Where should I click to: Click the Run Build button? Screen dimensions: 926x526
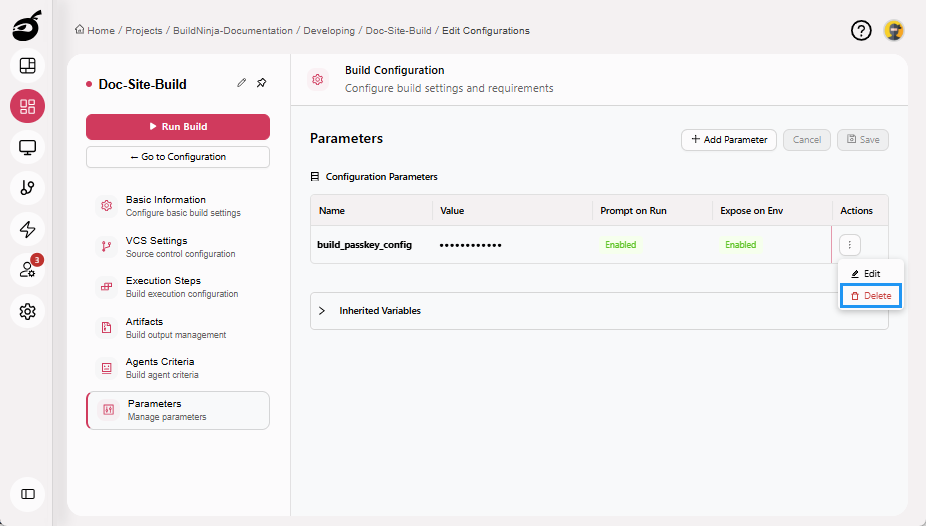point(178,127)
